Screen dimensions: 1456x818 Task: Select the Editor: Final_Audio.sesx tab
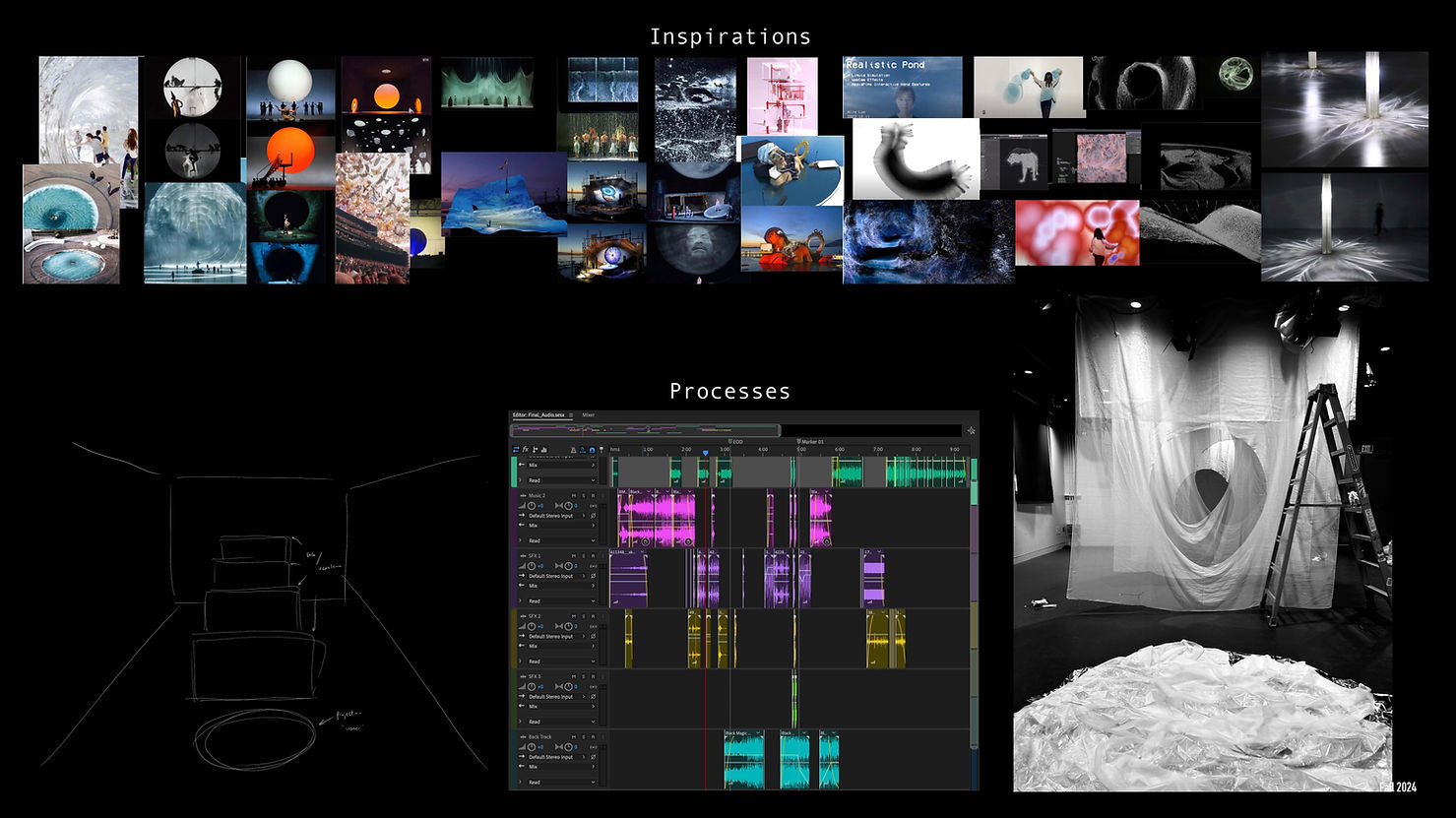pos(538,414)
